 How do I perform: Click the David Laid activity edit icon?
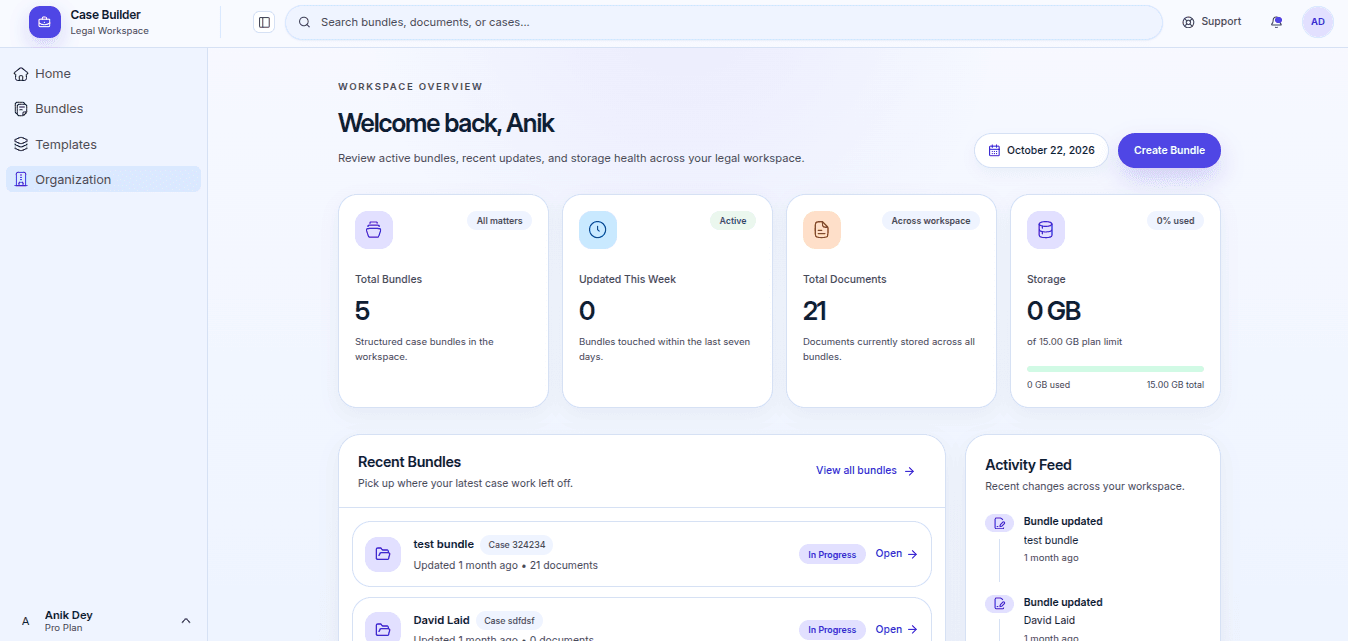999,604
